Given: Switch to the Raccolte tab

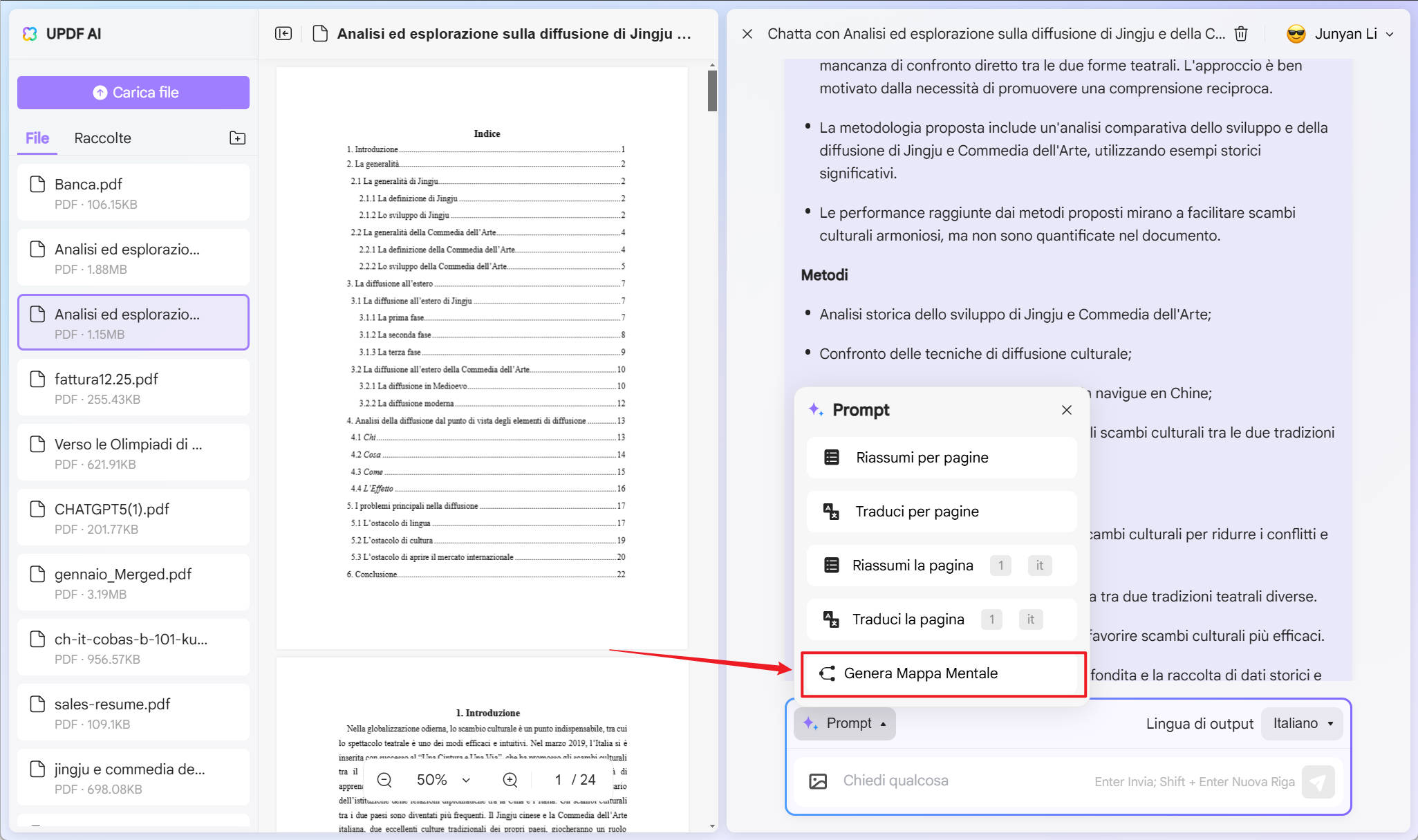Looking at the screenshot, I should [102, 138].
